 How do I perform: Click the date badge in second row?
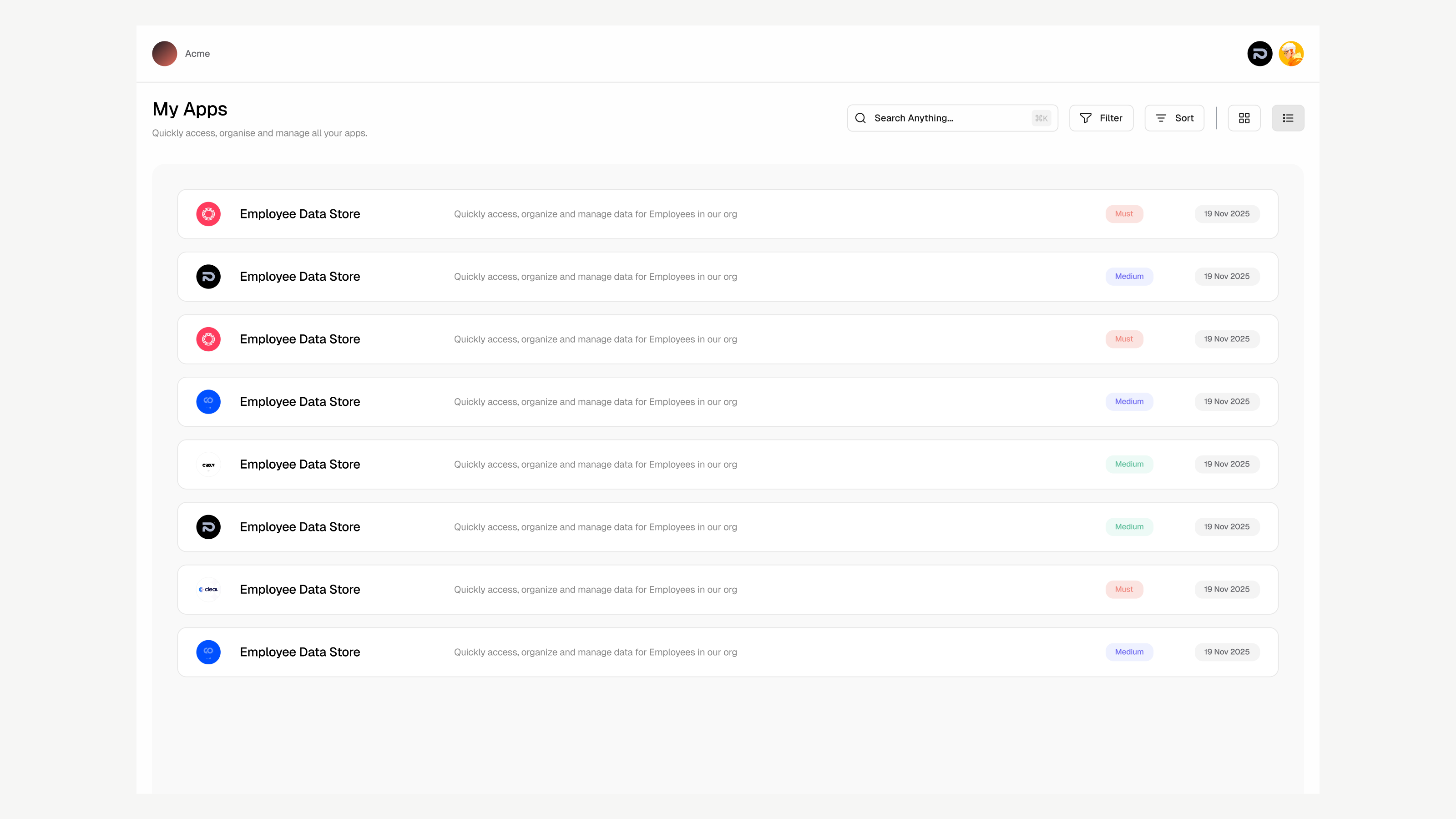pyautogui.click(x=1227, y=276)
